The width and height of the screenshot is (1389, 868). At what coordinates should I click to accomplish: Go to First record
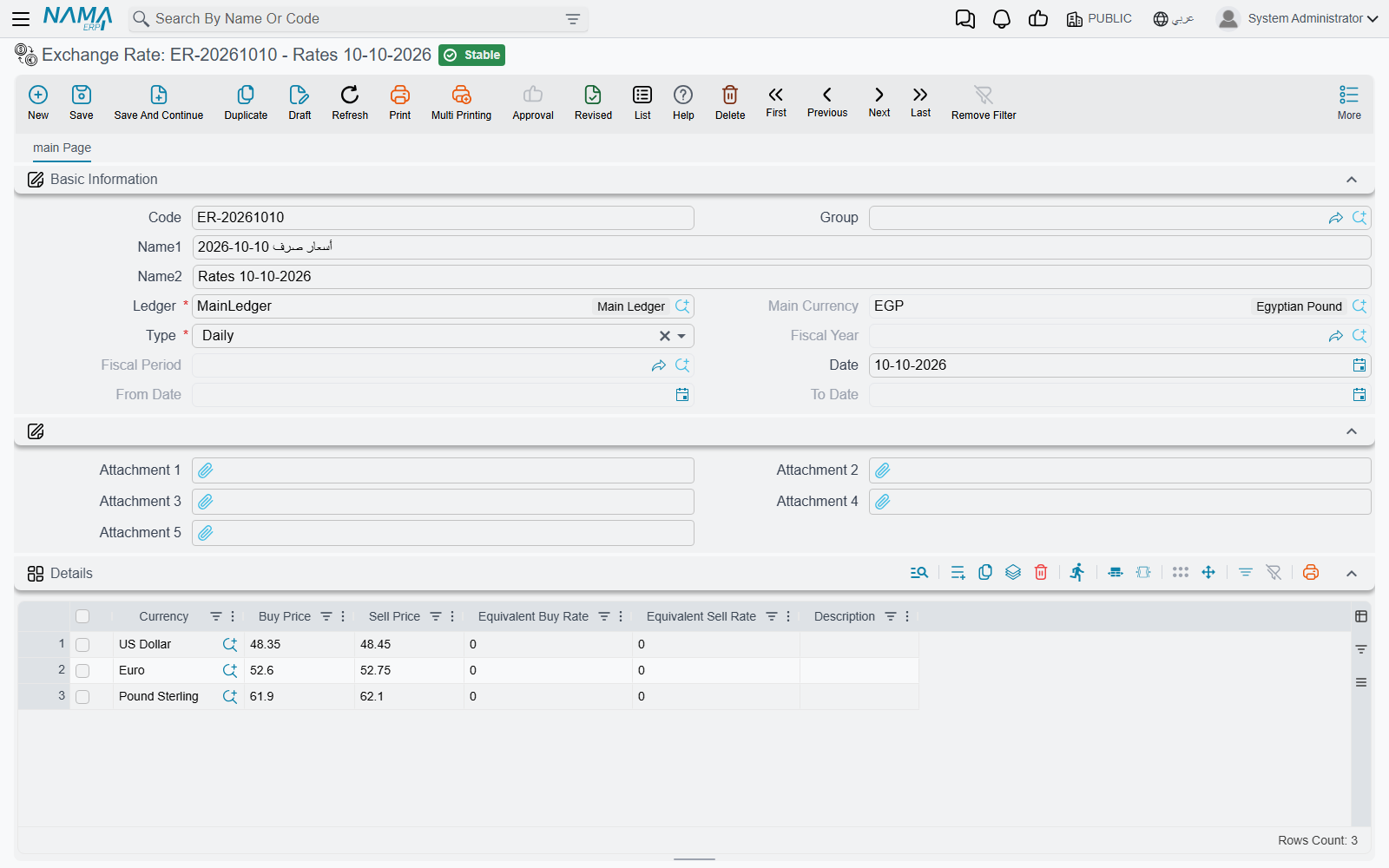coord(776,95)
